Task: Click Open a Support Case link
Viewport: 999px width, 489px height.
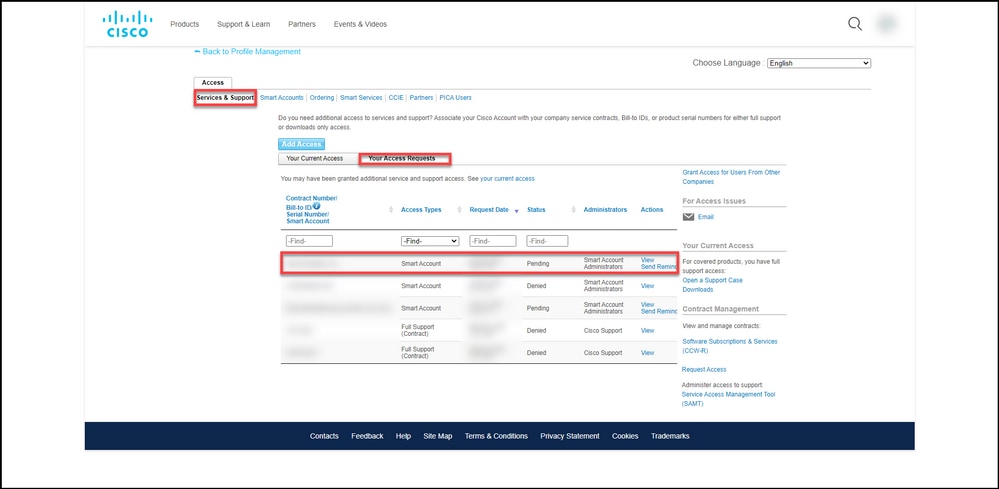Action: 712,280
